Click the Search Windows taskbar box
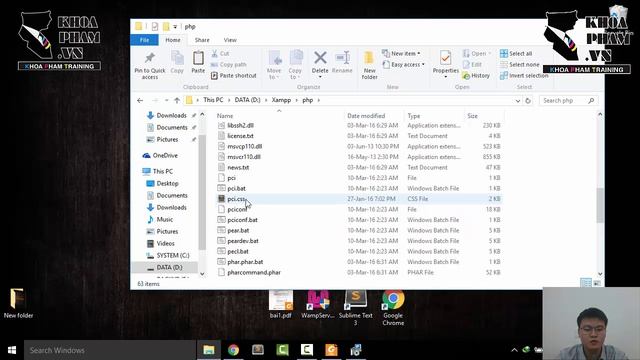 point(110,350)
